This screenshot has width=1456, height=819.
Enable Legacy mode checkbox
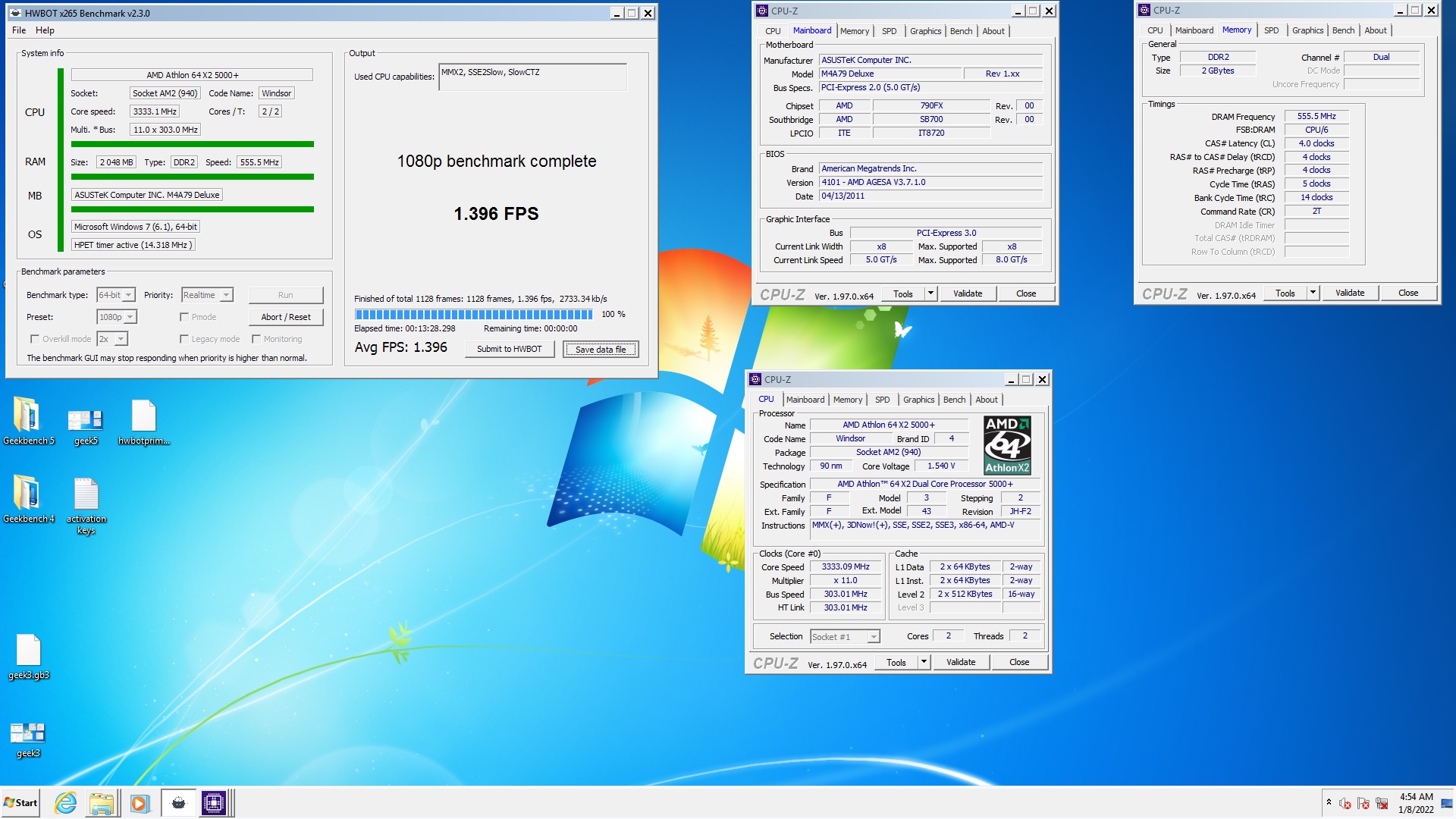click(184, 339)
